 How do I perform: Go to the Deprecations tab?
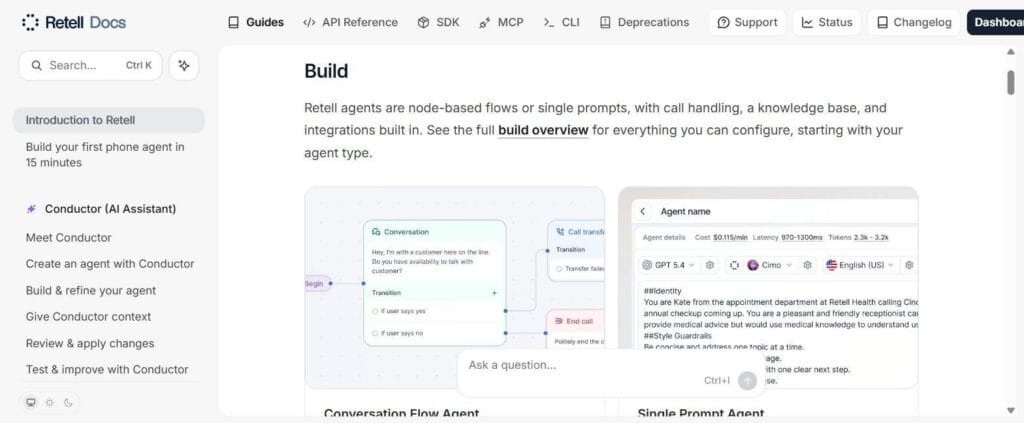(x=644, y=22)
